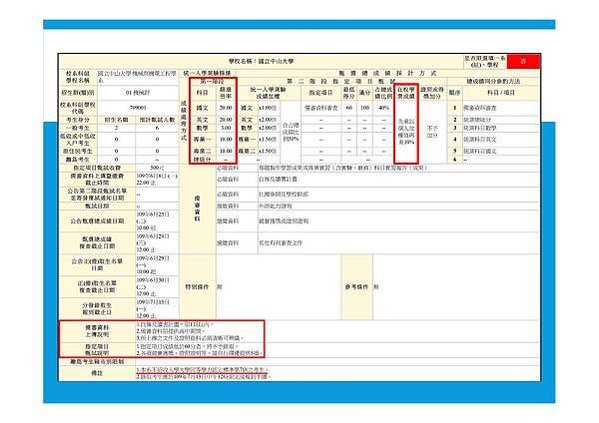The width and height of the screenshot is (599, 423).
Task: Click the 指定項目甄試收費 label
Action: 97,168
